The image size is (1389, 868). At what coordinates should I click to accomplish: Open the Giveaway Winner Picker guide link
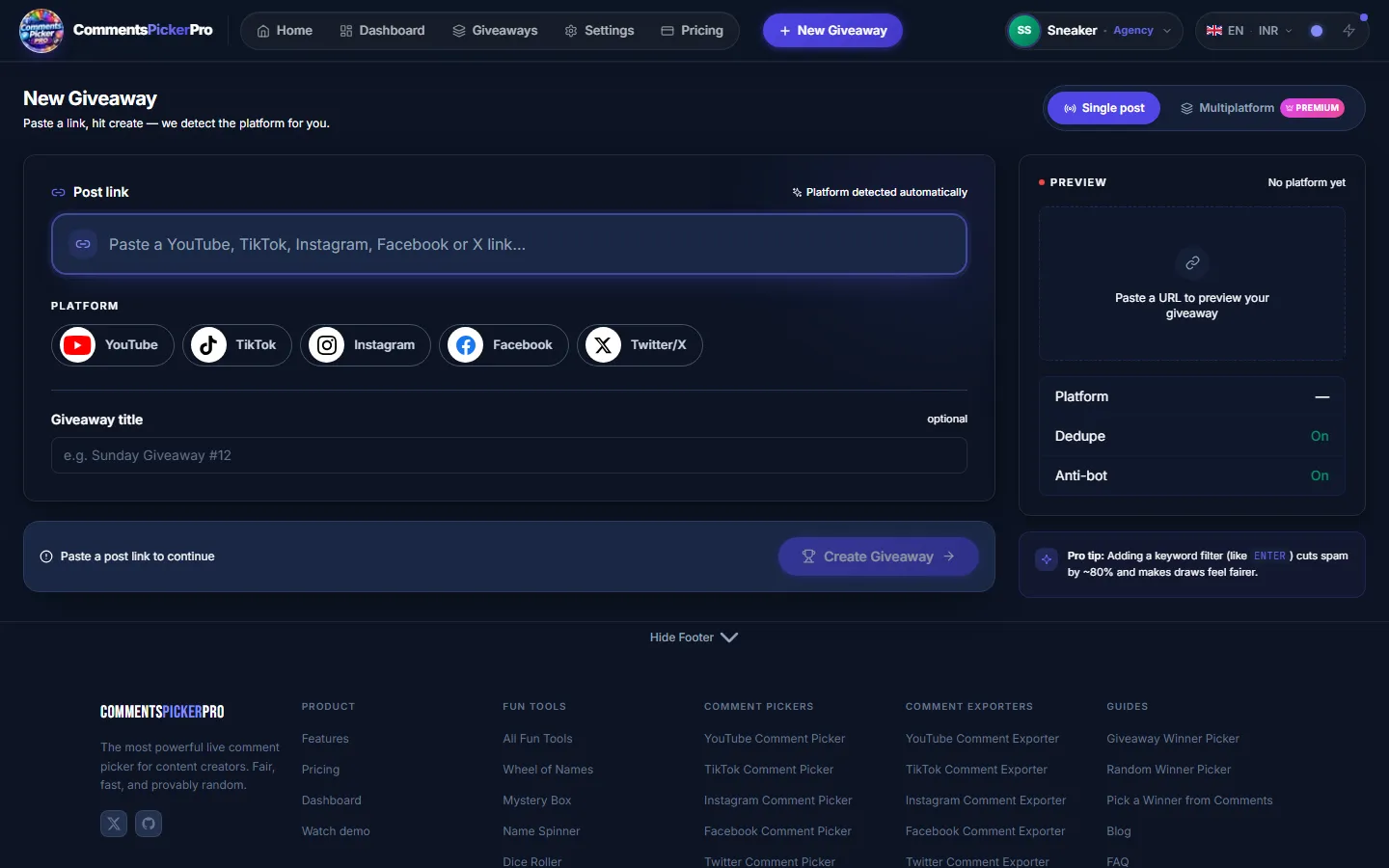[1173, 739]
